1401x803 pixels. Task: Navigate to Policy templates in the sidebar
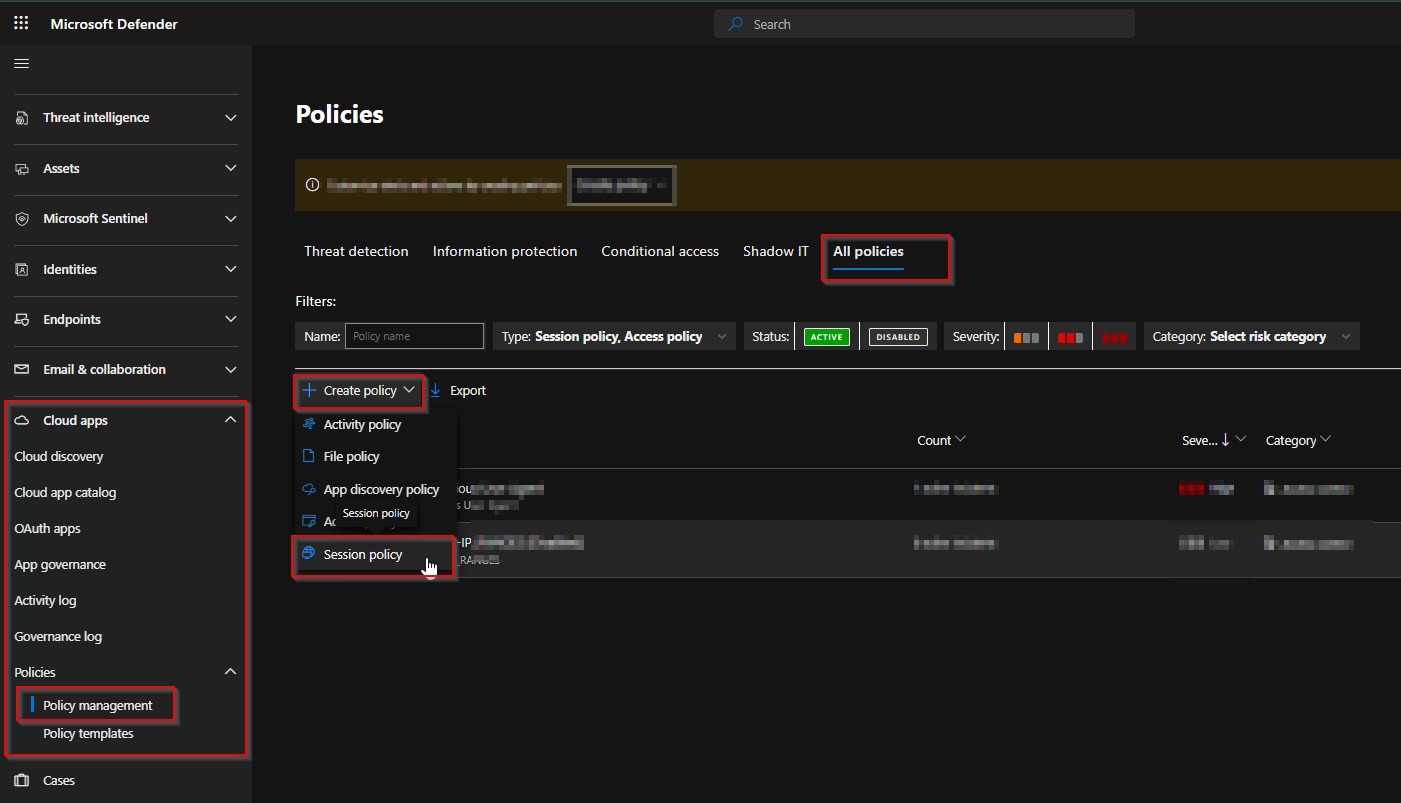[x=89, y=733]
